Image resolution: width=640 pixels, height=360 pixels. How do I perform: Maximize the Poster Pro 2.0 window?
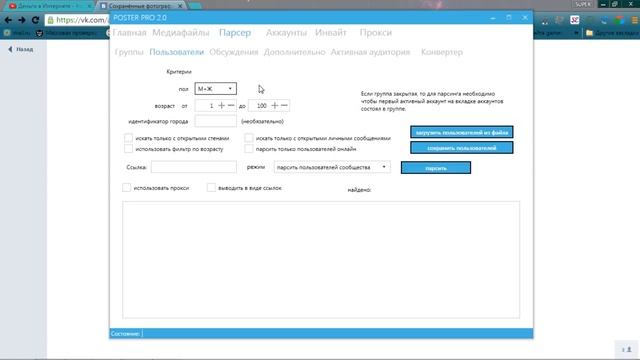(509, 18)
